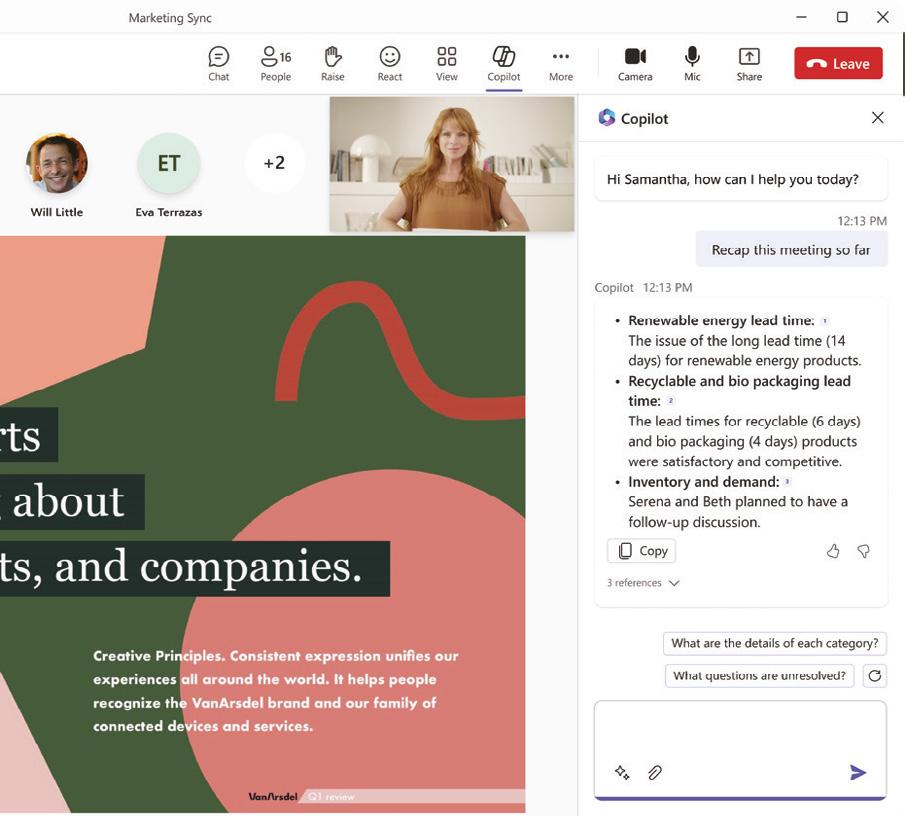Open the React emoji options
The width and height of the screenshot is (905, 816).
(390, 63)
